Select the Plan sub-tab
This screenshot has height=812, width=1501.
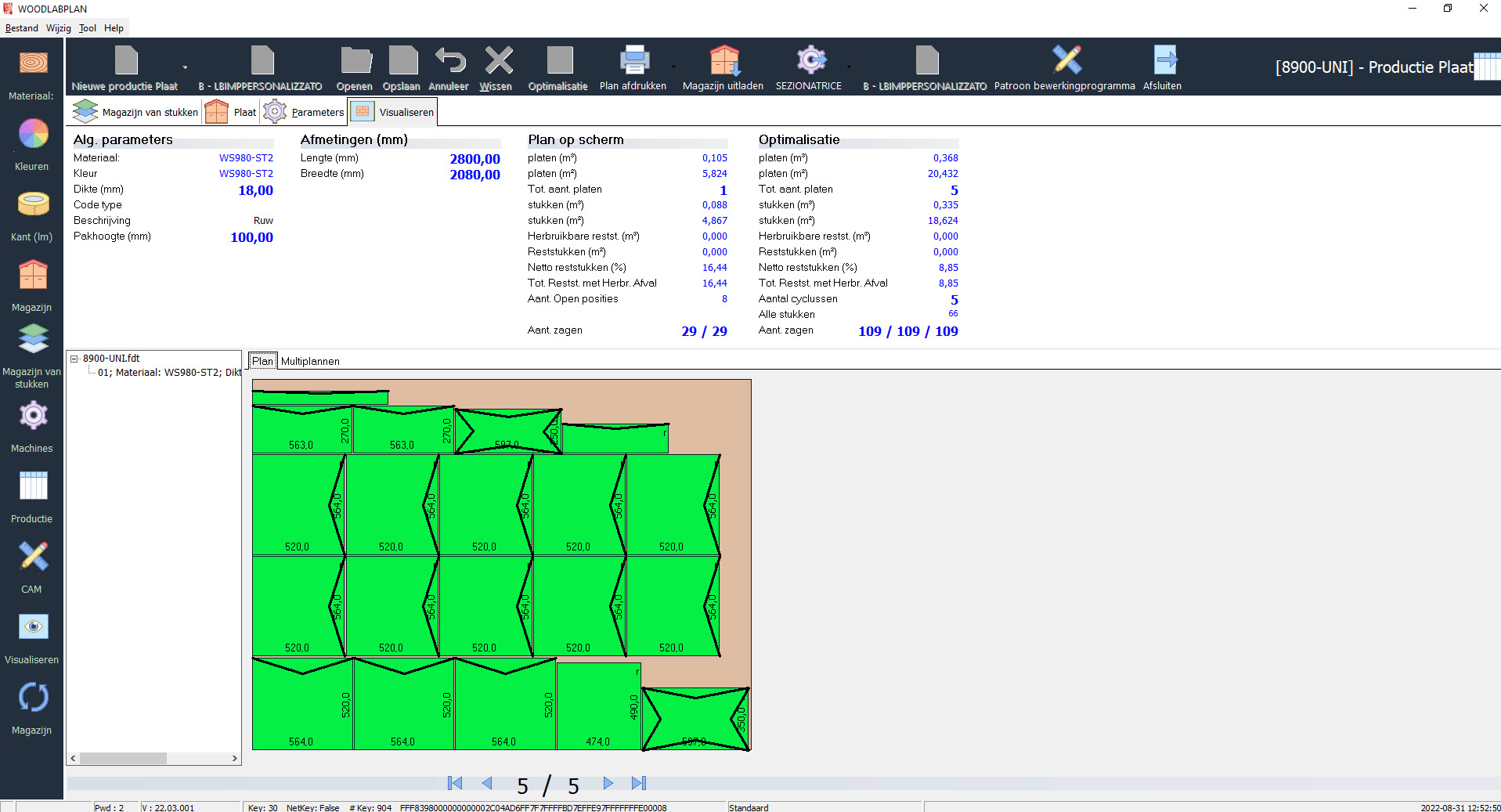point(262,361)
